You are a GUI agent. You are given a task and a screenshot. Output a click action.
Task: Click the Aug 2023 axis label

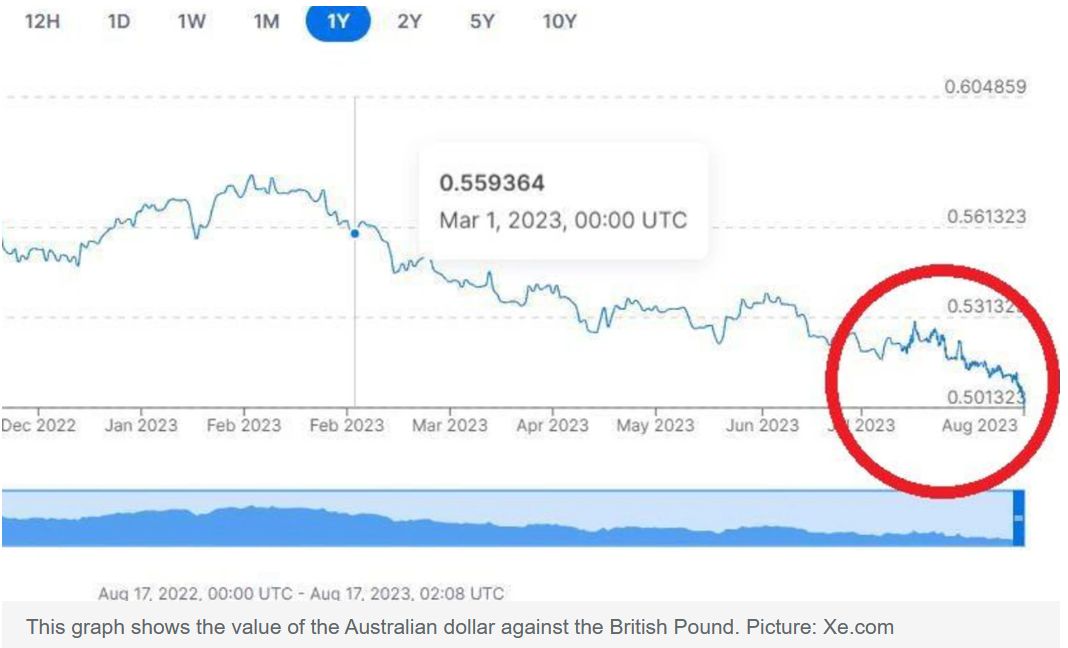[980, 425]
